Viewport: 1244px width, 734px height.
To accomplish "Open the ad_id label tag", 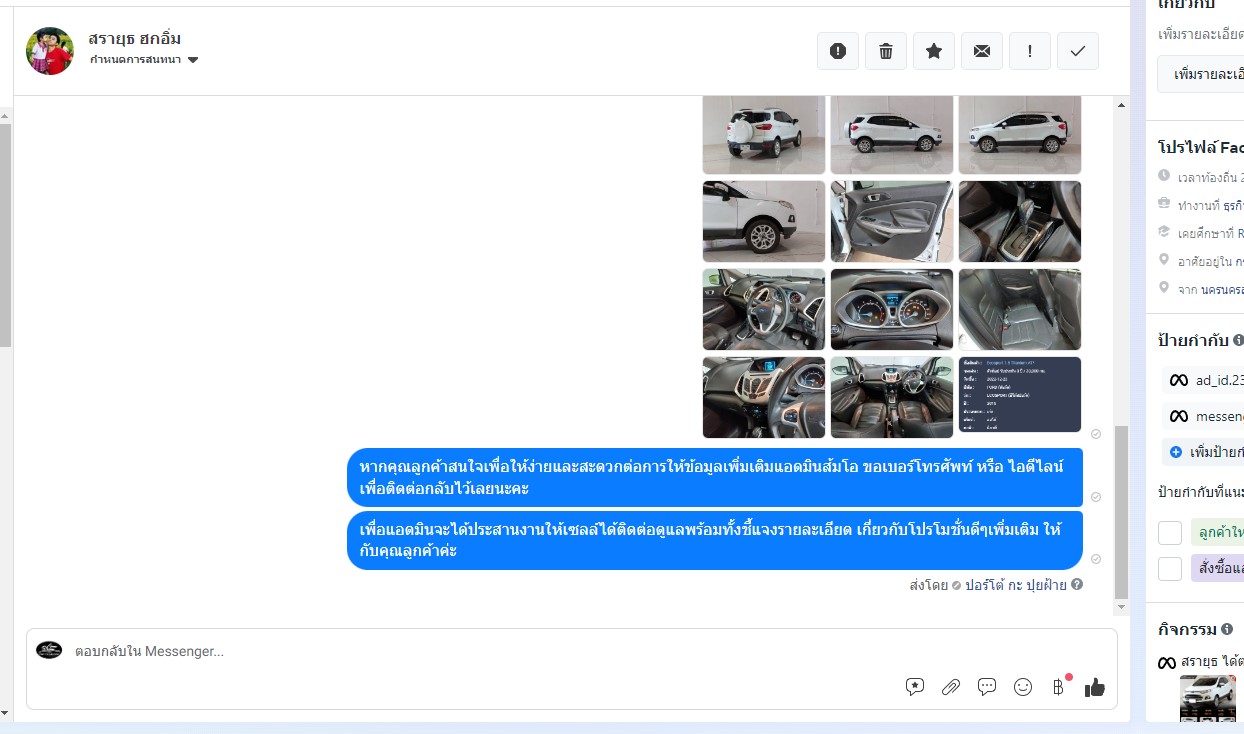I will (x=1203, y=380).
